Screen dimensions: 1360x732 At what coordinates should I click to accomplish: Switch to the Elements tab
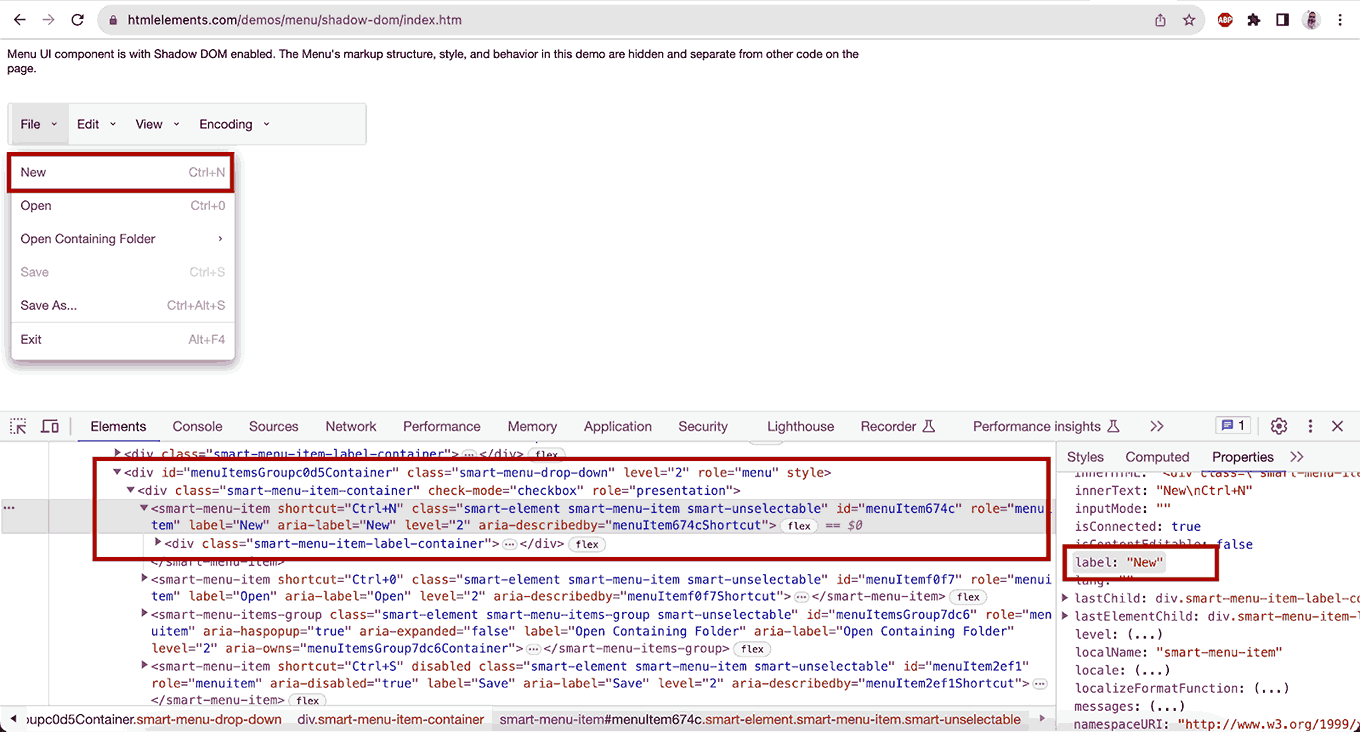pyautogui.click(x=118, y=426)
